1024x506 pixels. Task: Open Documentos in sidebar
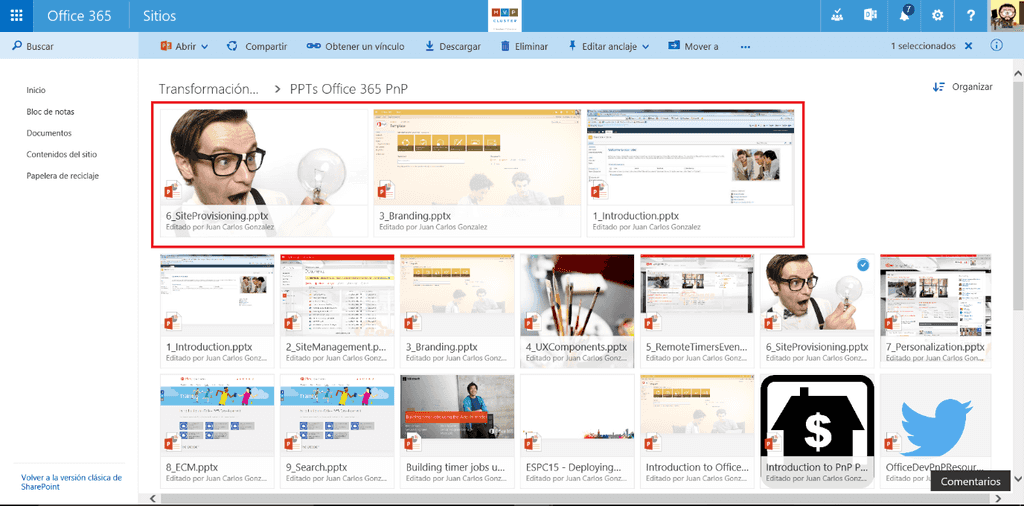click(49, 133)
